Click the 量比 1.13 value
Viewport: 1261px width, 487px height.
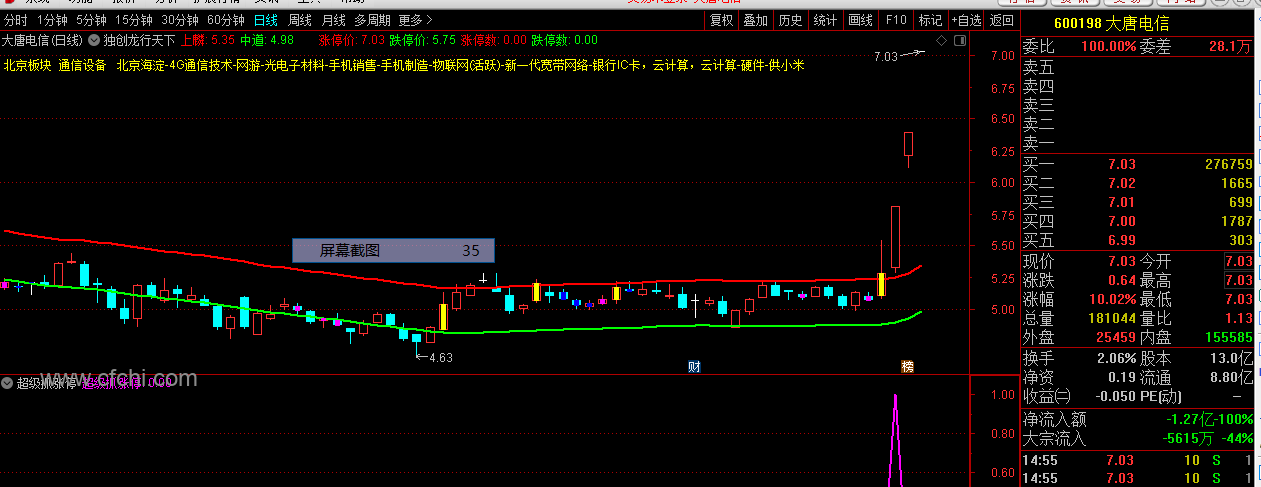click(1238, 319)
